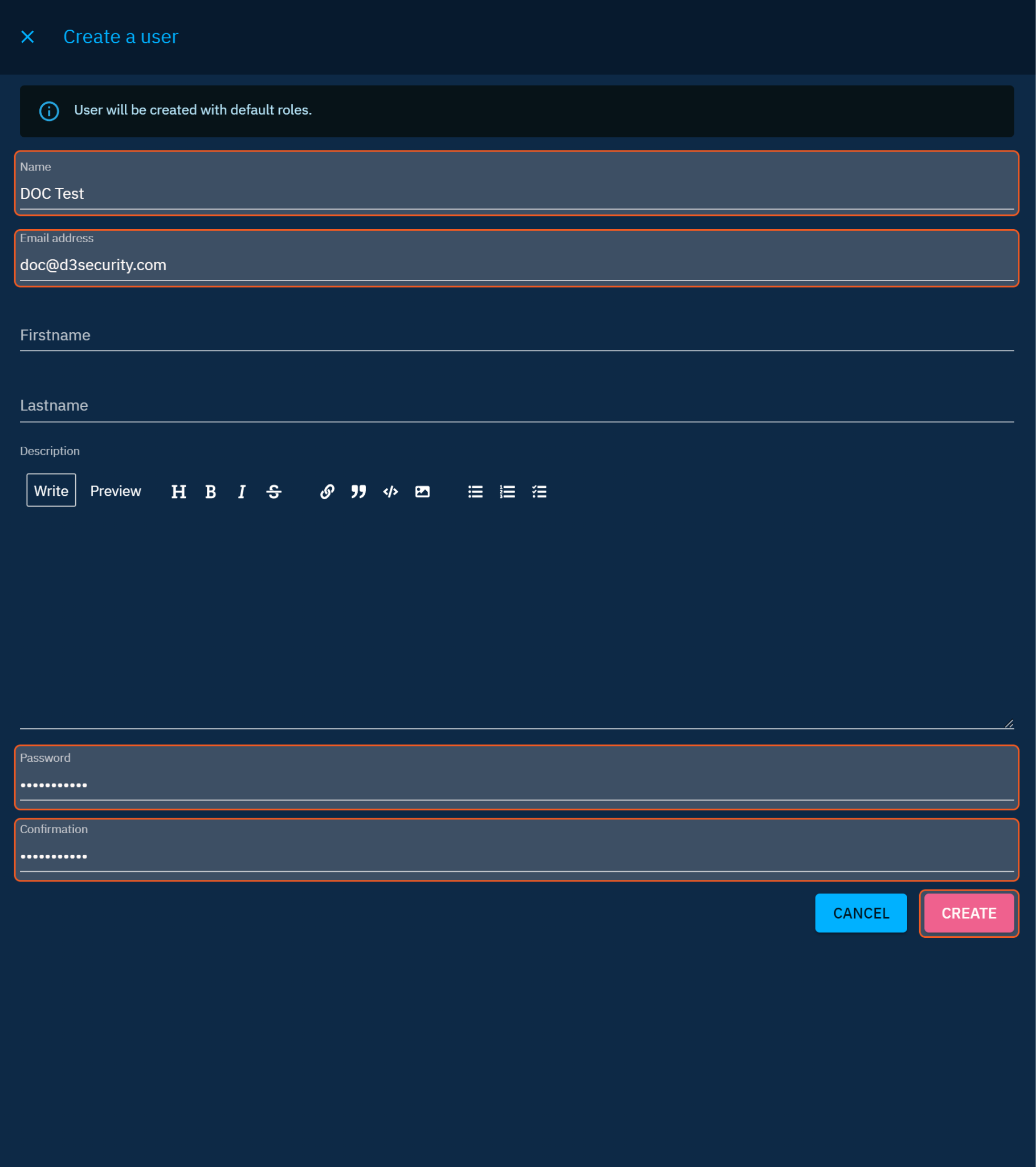Click into the Firstname field

point(516,335)
